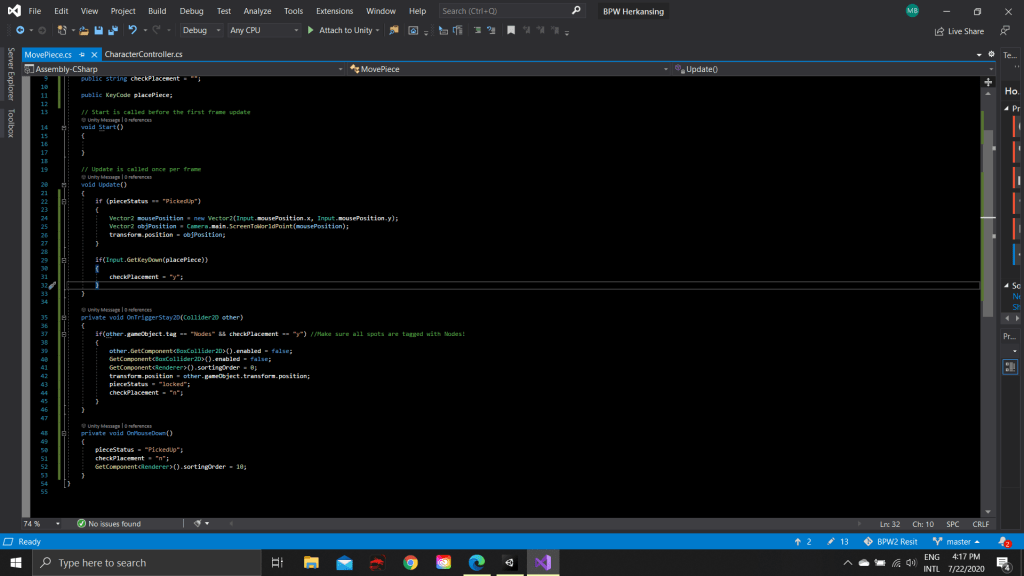This screenshot has width=1024, height=576.
Task: Click the bookmark toggle icon in toolbar
Action: click(x=511, y=31)
